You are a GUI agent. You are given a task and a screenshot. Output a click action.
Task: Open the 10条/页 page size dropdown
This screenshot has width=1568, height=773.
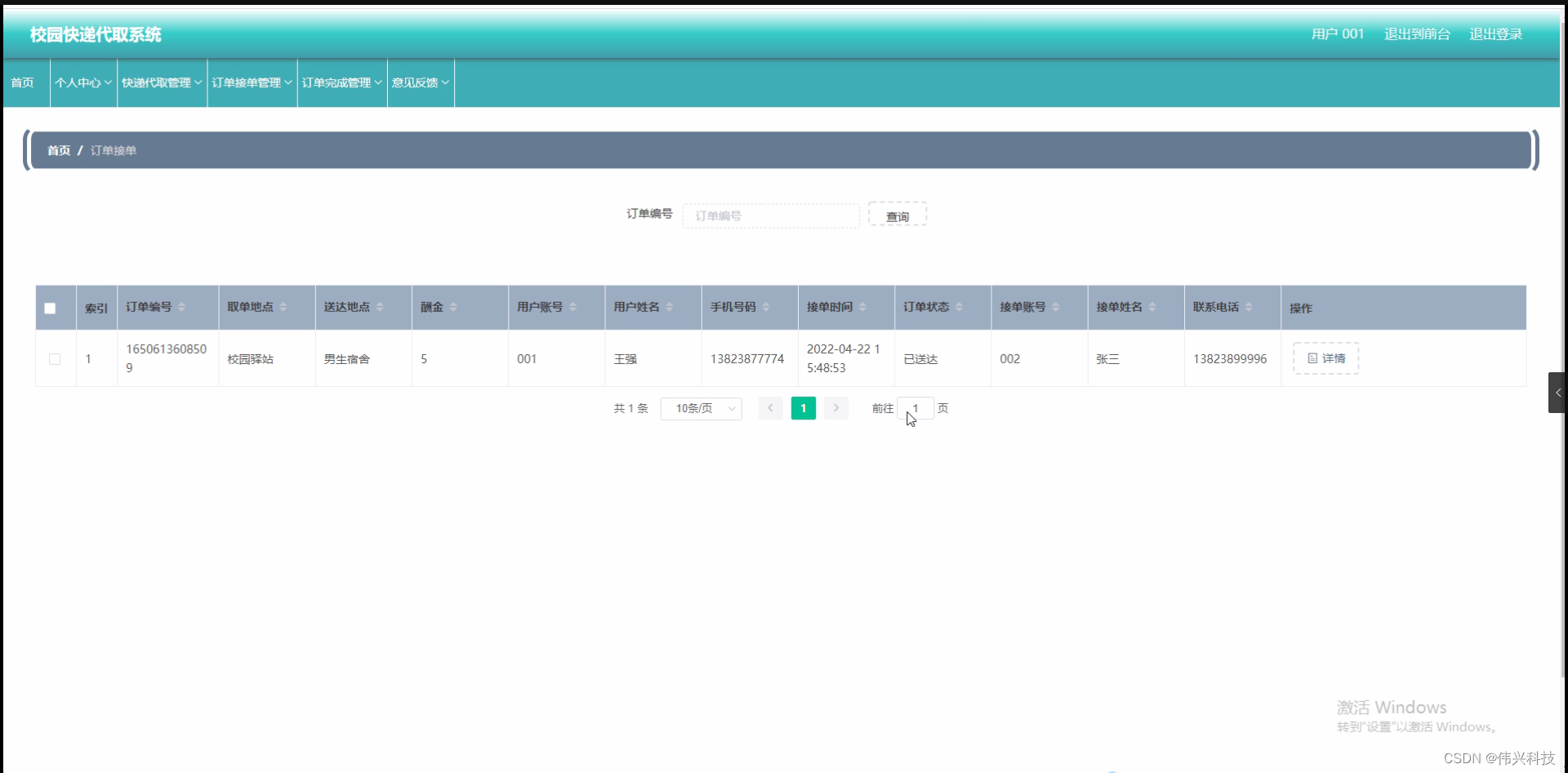tap(701, 408)
